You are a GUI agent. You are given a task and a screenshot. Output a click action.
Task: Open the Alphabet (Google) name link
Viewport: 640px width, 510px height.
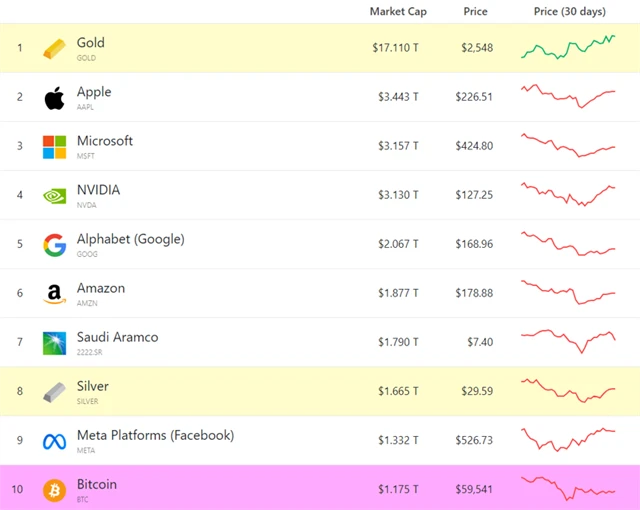pos(130,239)
